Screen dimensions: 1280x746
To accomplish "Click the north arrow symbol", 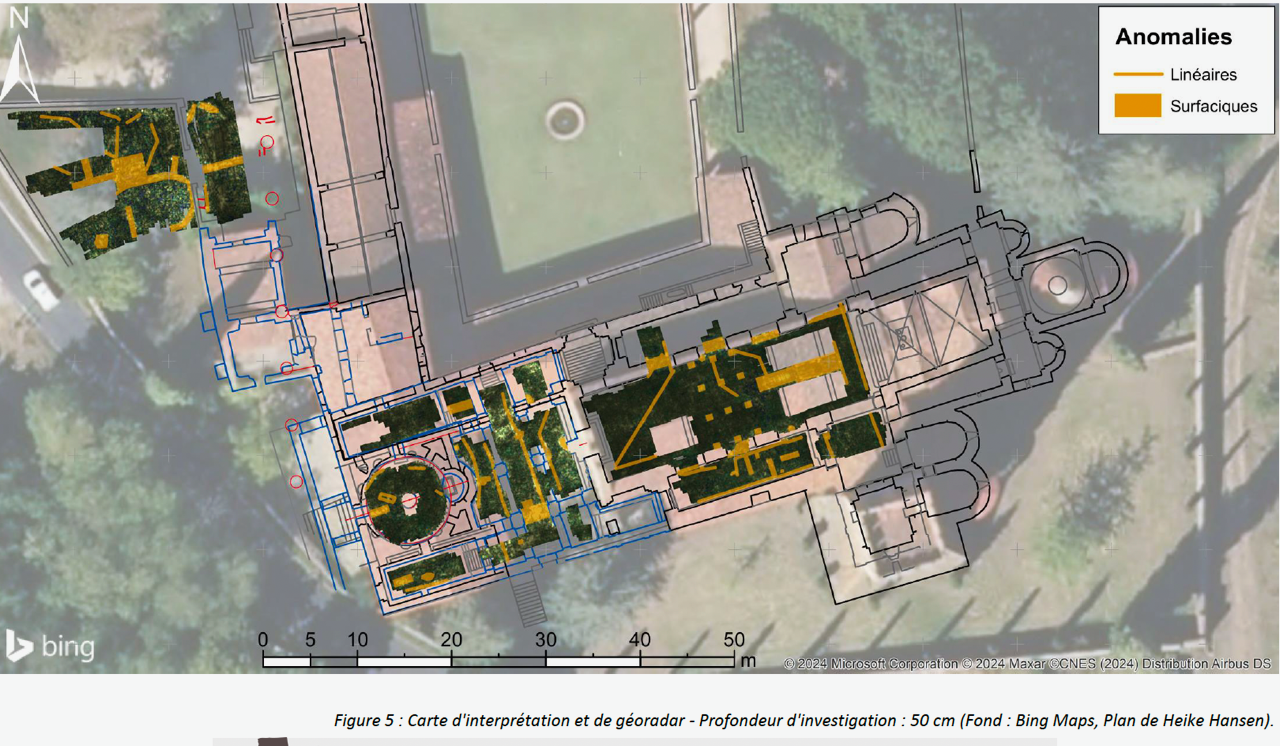I will tap(20, 55).
